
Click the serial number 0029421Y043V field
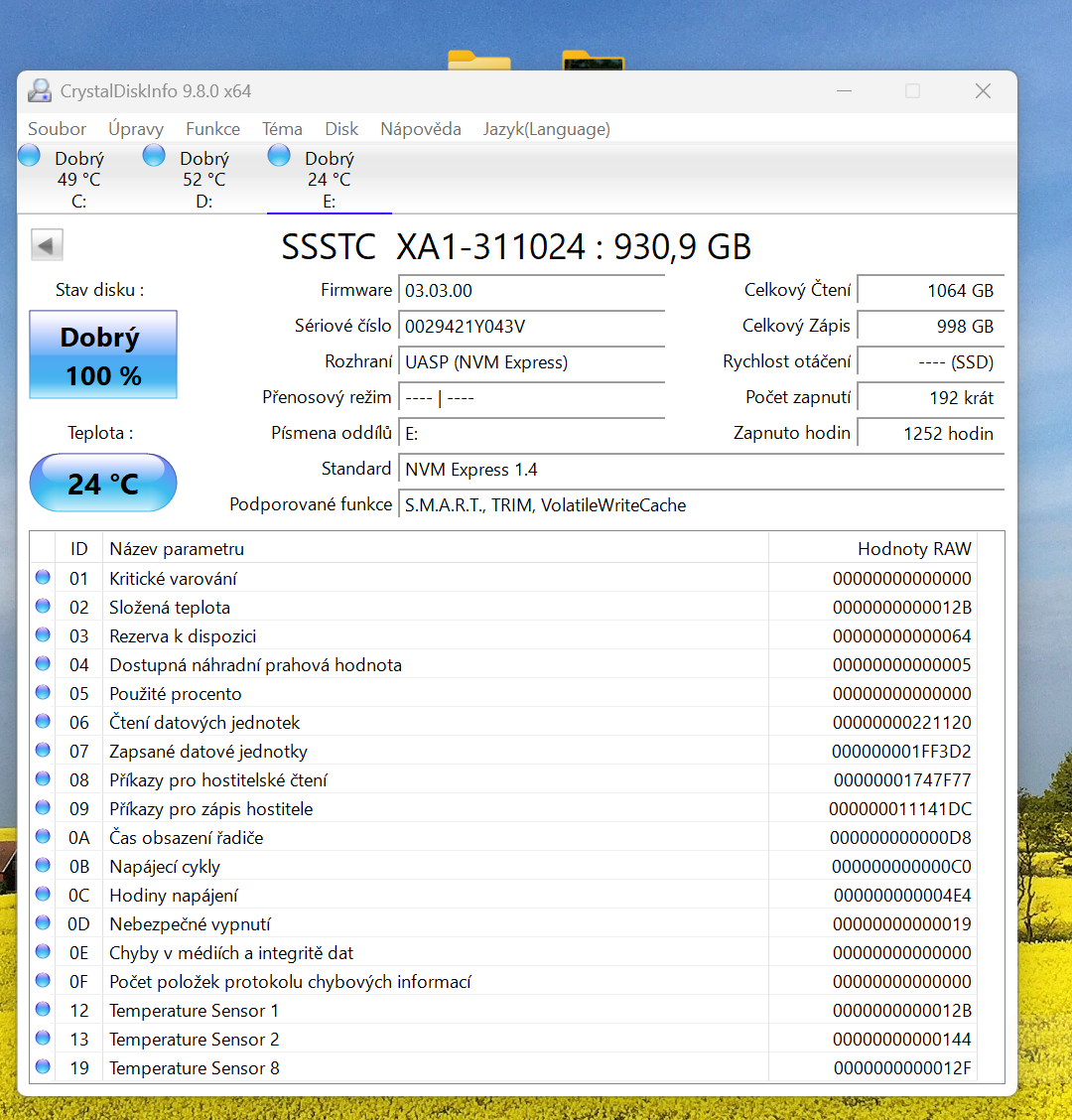click(x=531, y=327)
